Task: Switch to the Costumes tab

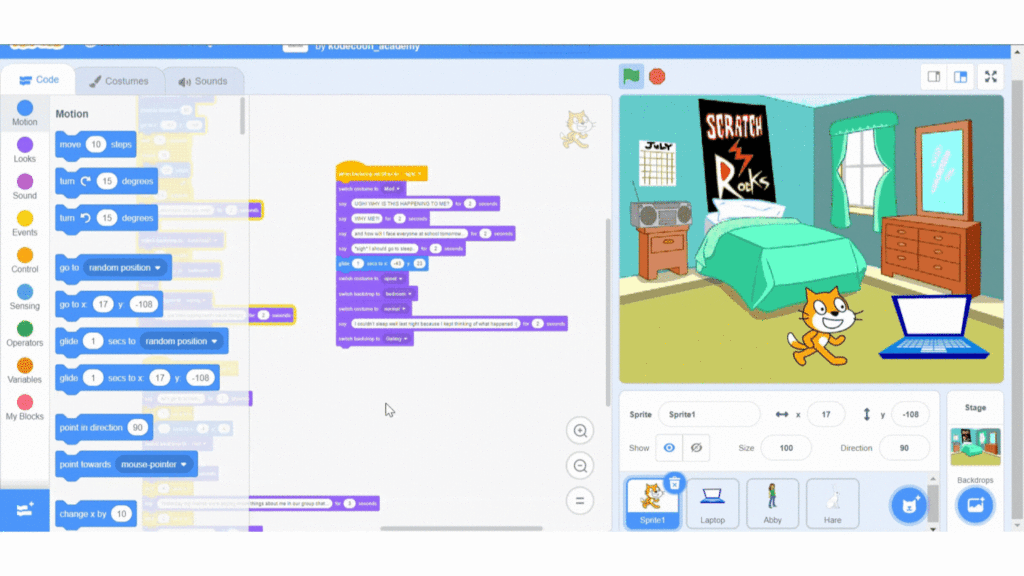Action: 118,81
